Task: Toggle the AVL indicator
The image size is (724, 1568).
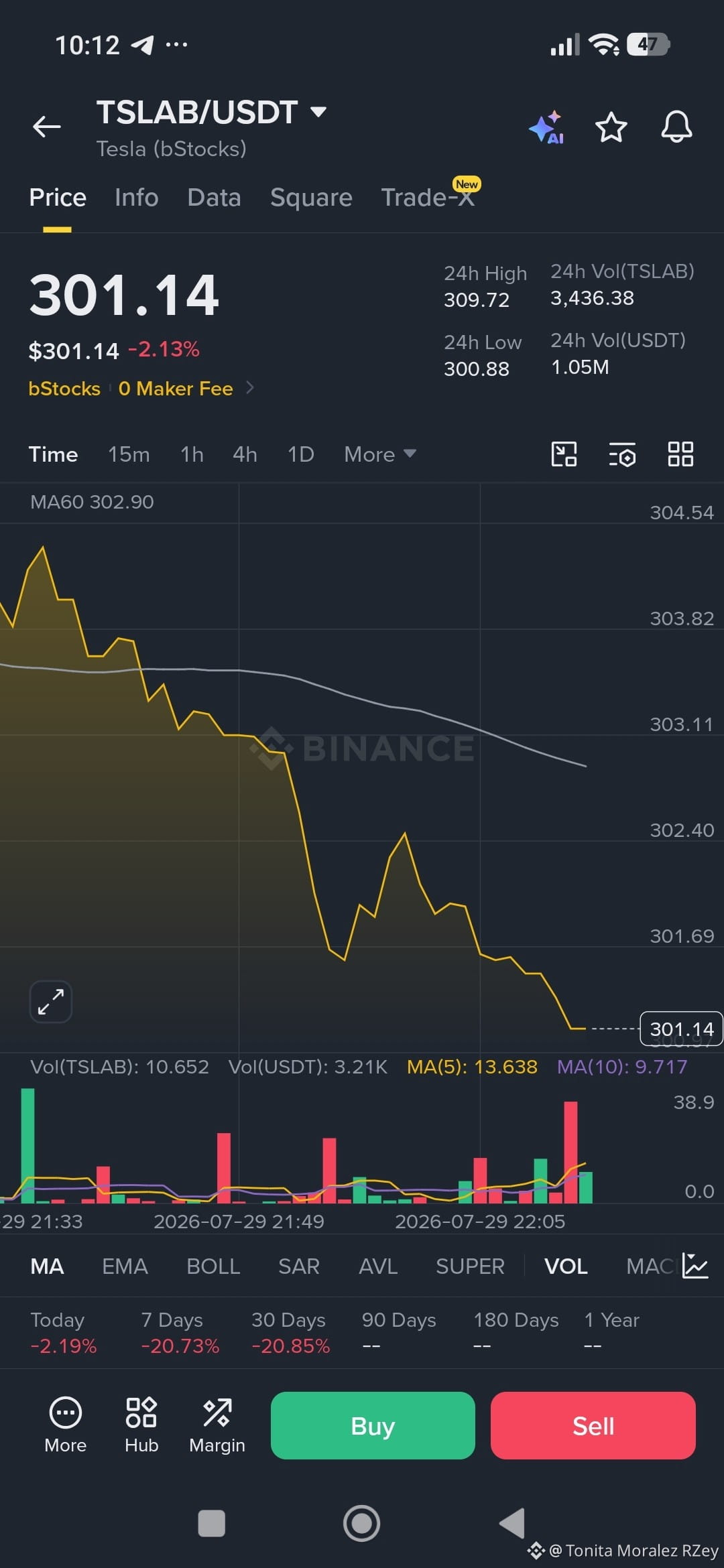Action: point(378,1266)
